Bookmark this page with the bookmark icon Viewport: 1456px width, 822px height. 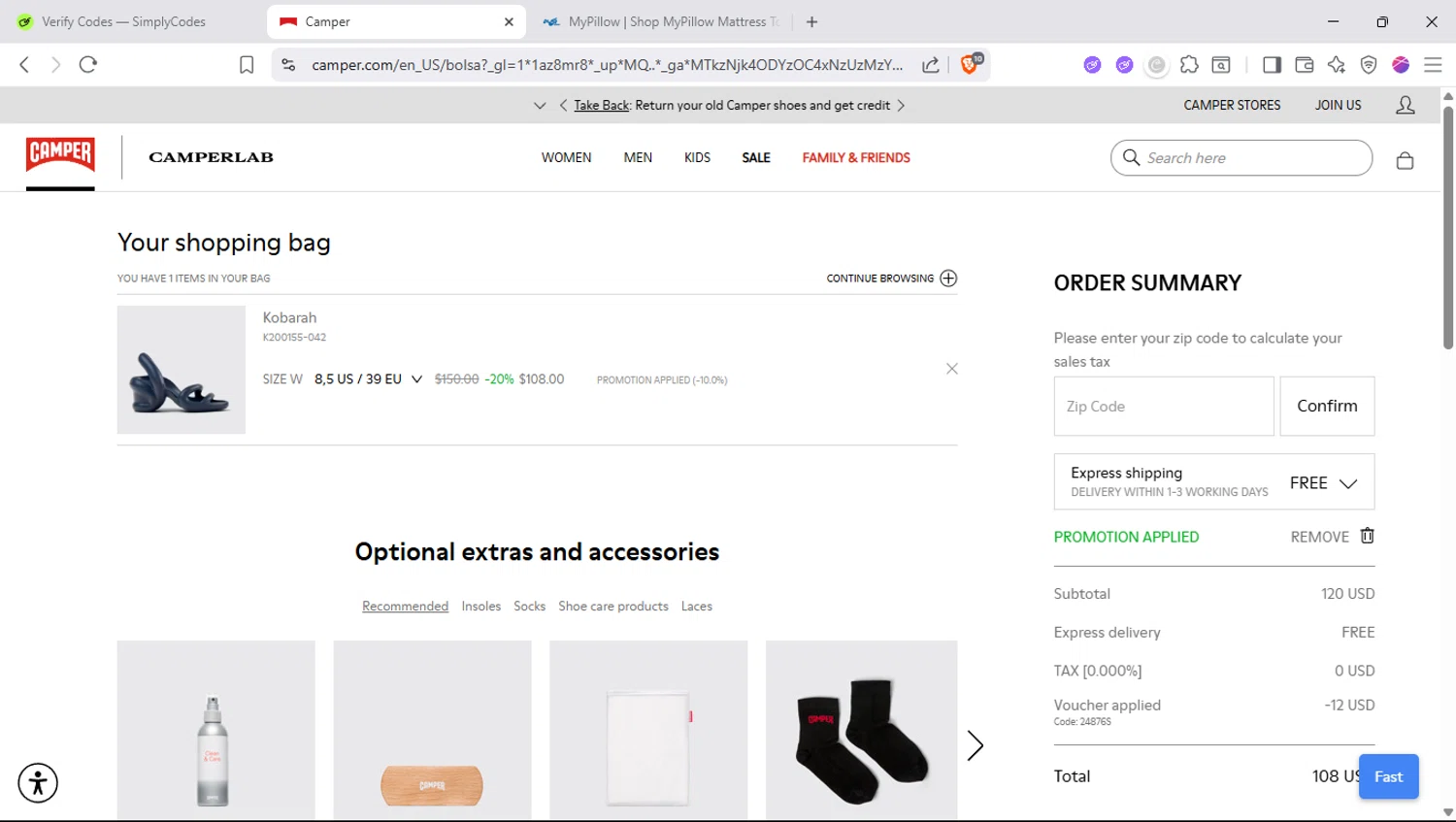tap(247, 65)
